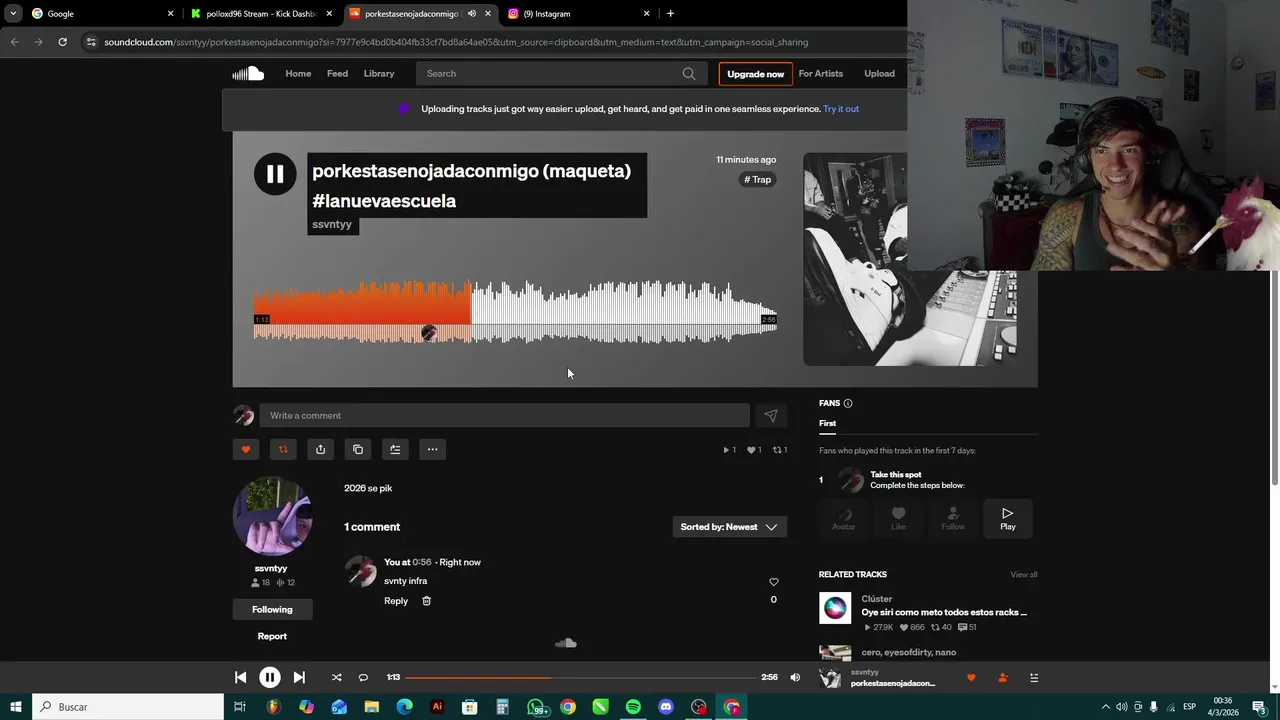
Task: Toggle like heart in bottom player bar
Action: pyautogui.click(x=971, y=677)
